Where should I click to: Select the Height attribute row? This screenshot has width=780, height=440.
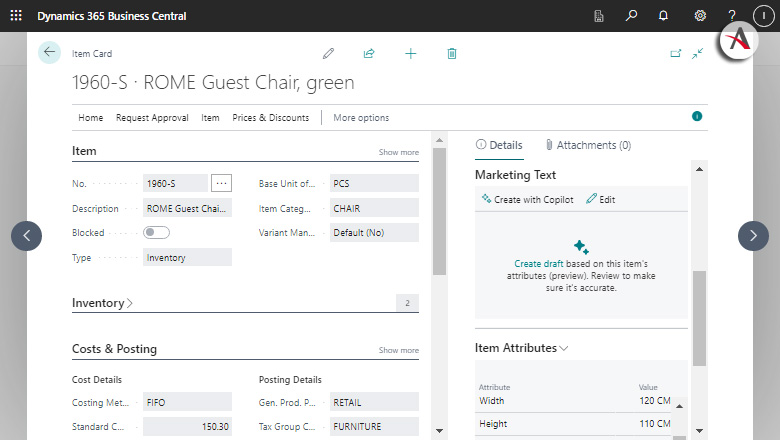[575, 424]
